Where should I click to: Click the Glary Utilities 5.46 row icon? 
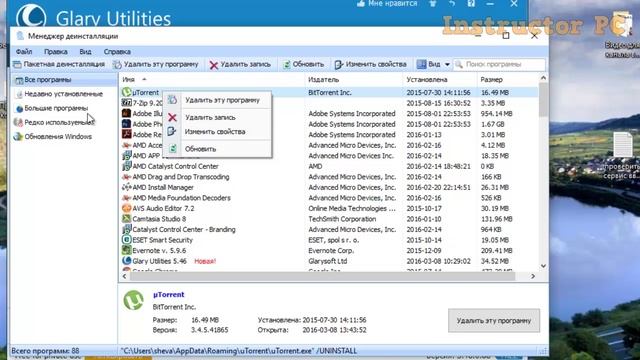click(x=127, y=261)
